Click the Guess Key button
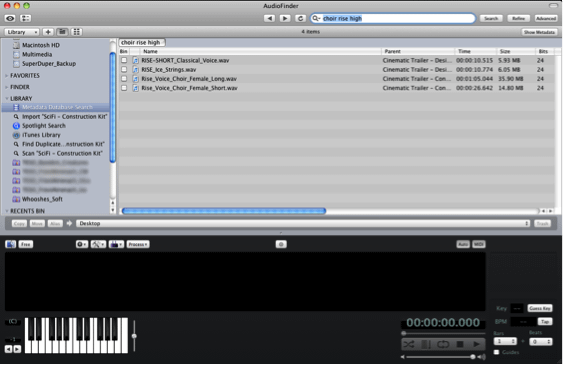 click(x=540, y=308)
